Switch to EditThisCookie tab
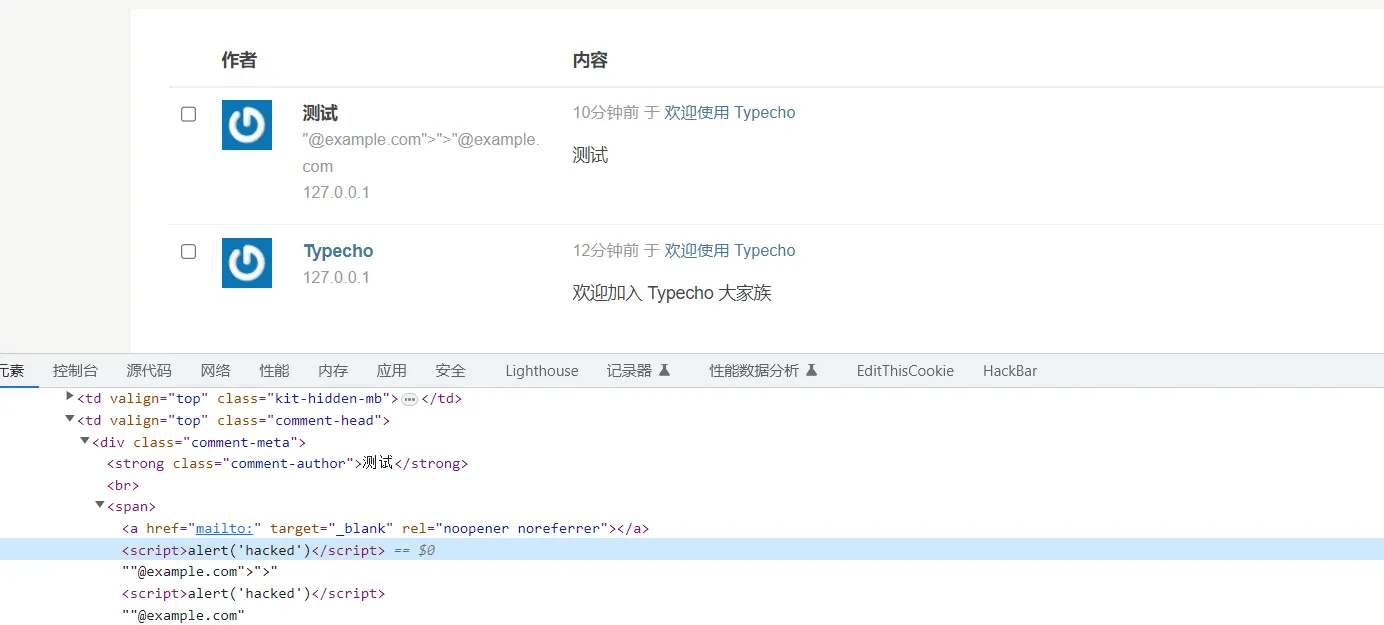 click(x=905, y=370)
